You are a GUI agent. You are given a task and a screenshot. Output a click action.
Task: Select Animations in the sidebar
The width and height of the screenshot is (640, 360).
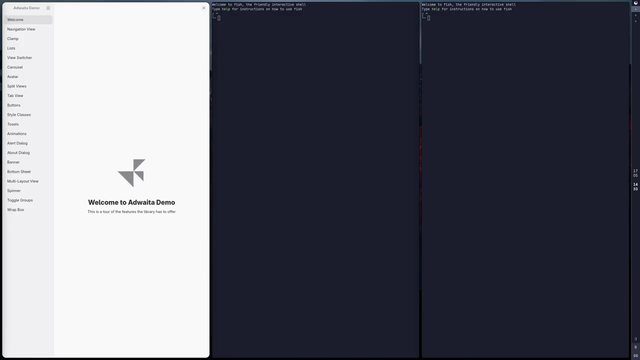(x=29, y=133)
